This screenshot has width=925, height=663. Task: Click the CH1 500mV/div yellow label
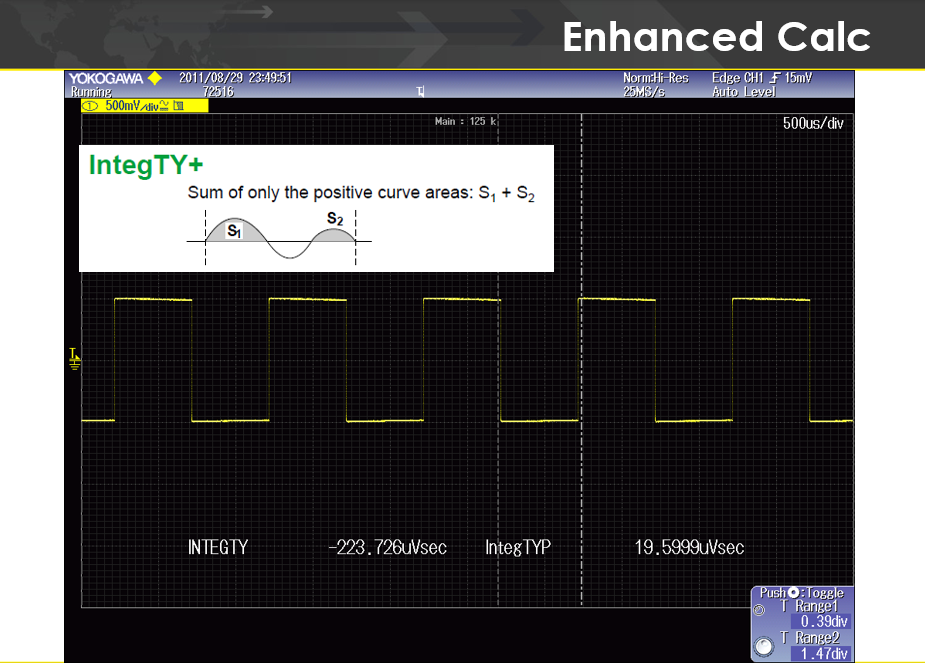(137, 105)
